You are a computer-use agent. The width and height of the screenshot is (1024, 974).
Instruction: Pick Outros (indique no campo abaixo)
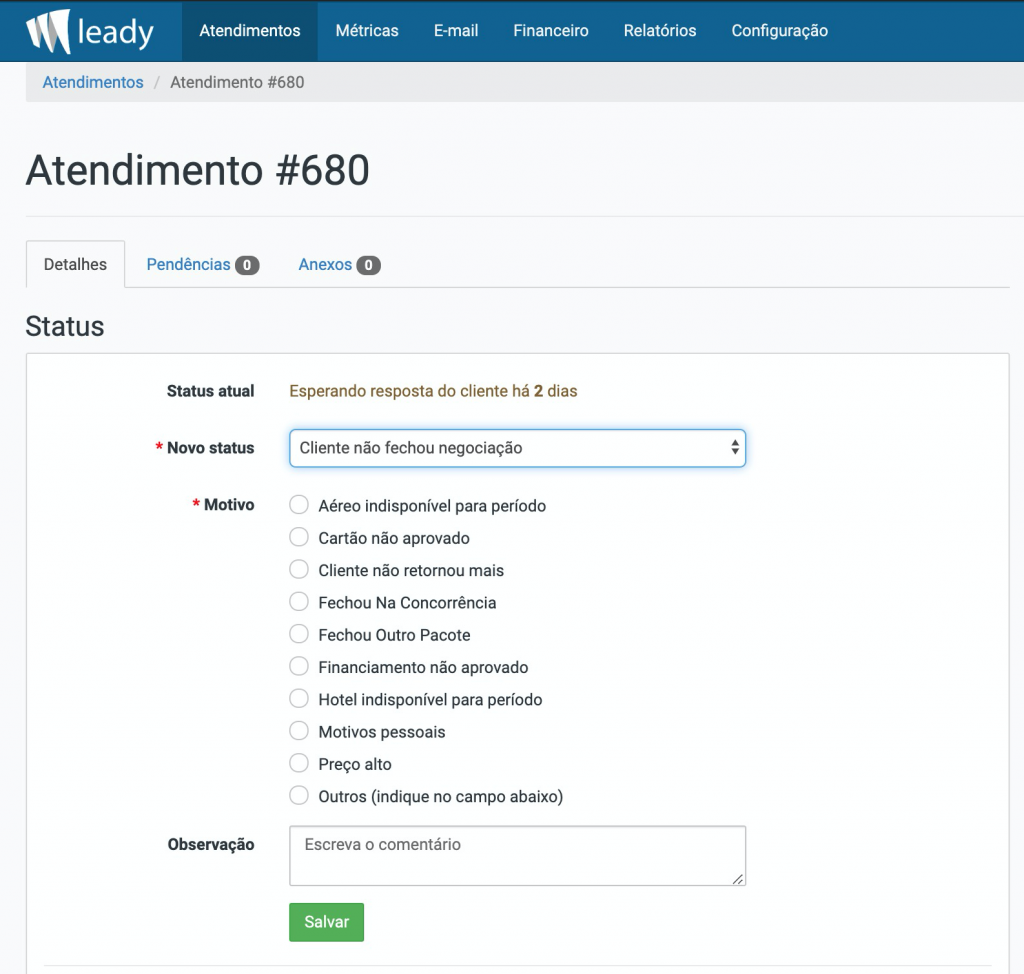coord(299,796)
